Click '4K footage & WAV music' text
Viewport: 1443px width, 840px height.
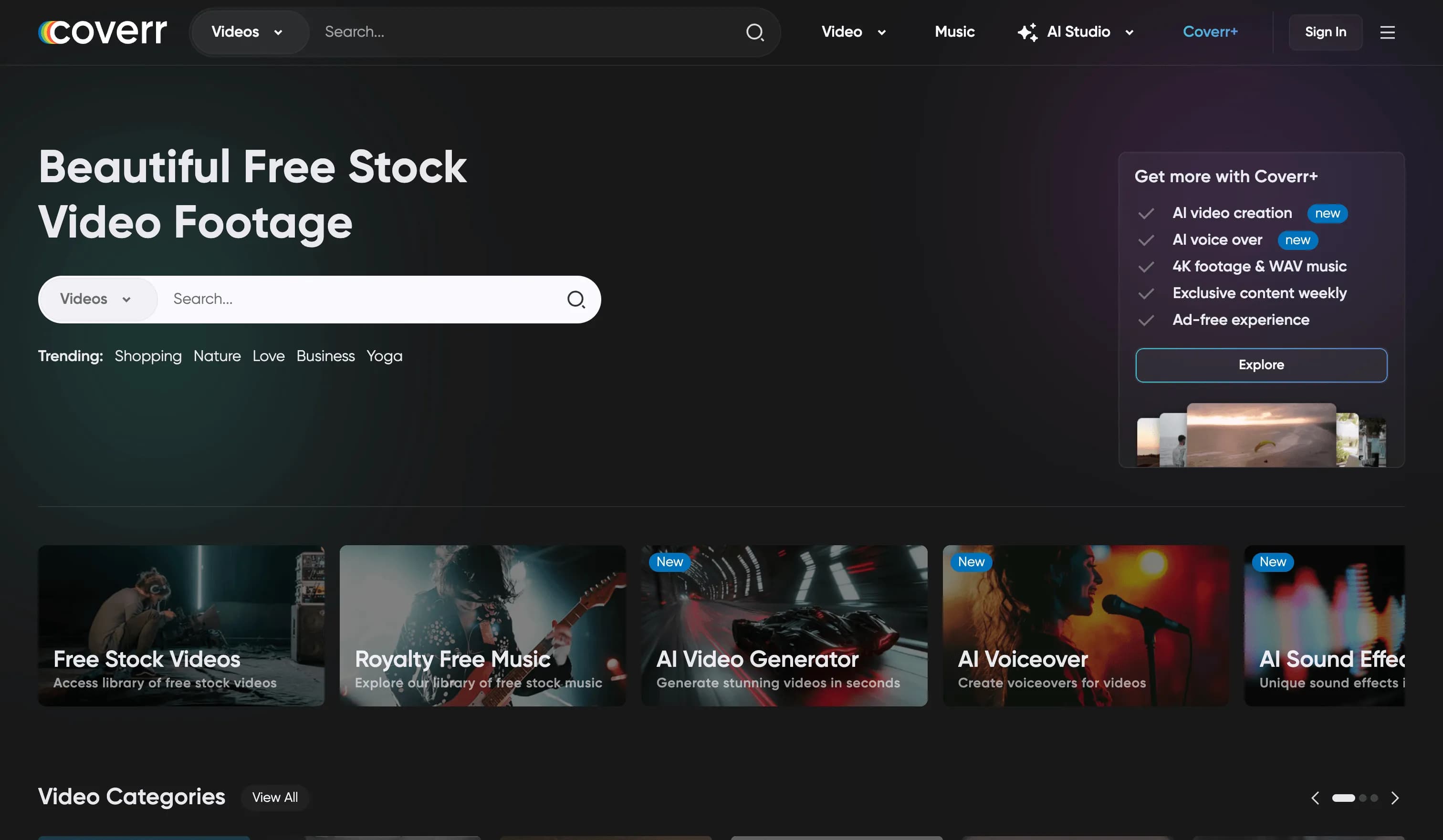pos(1259,267)
